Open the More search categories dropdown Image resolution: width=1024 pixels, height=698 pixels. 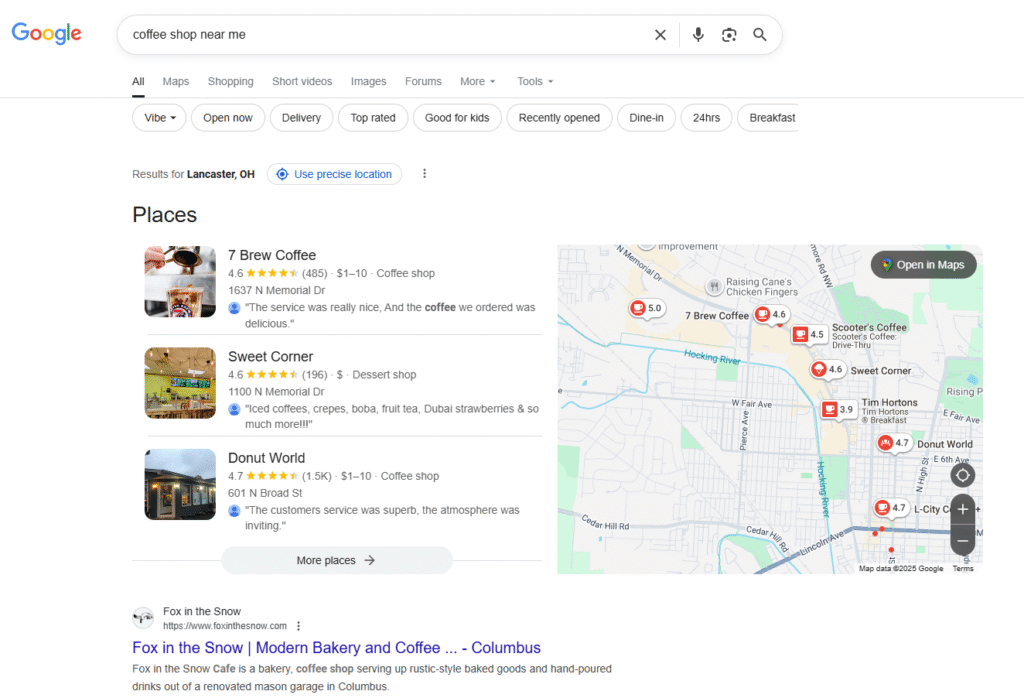pyautogui.click(x=478, y=82)
